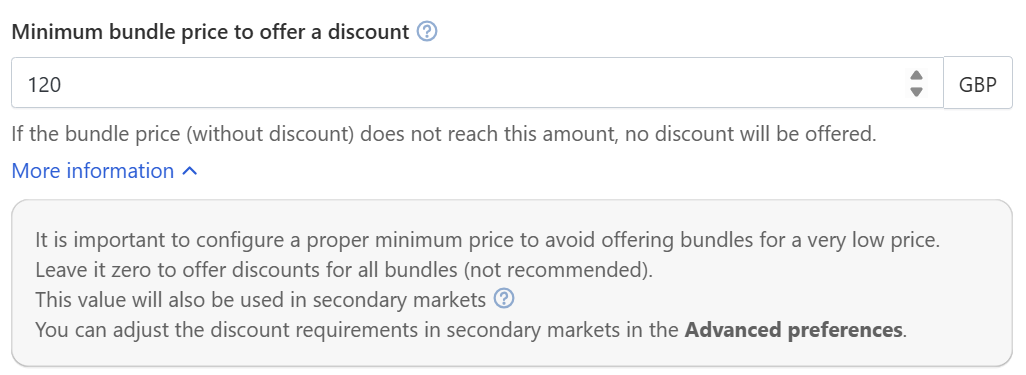
Task: Increase bundle price with up arrow
Action: [x=916, y=75]
